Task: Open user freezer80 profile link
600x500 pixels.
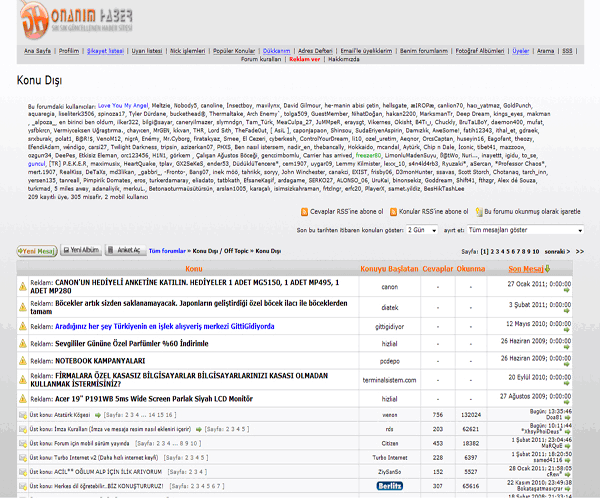Action: [368, 155]
